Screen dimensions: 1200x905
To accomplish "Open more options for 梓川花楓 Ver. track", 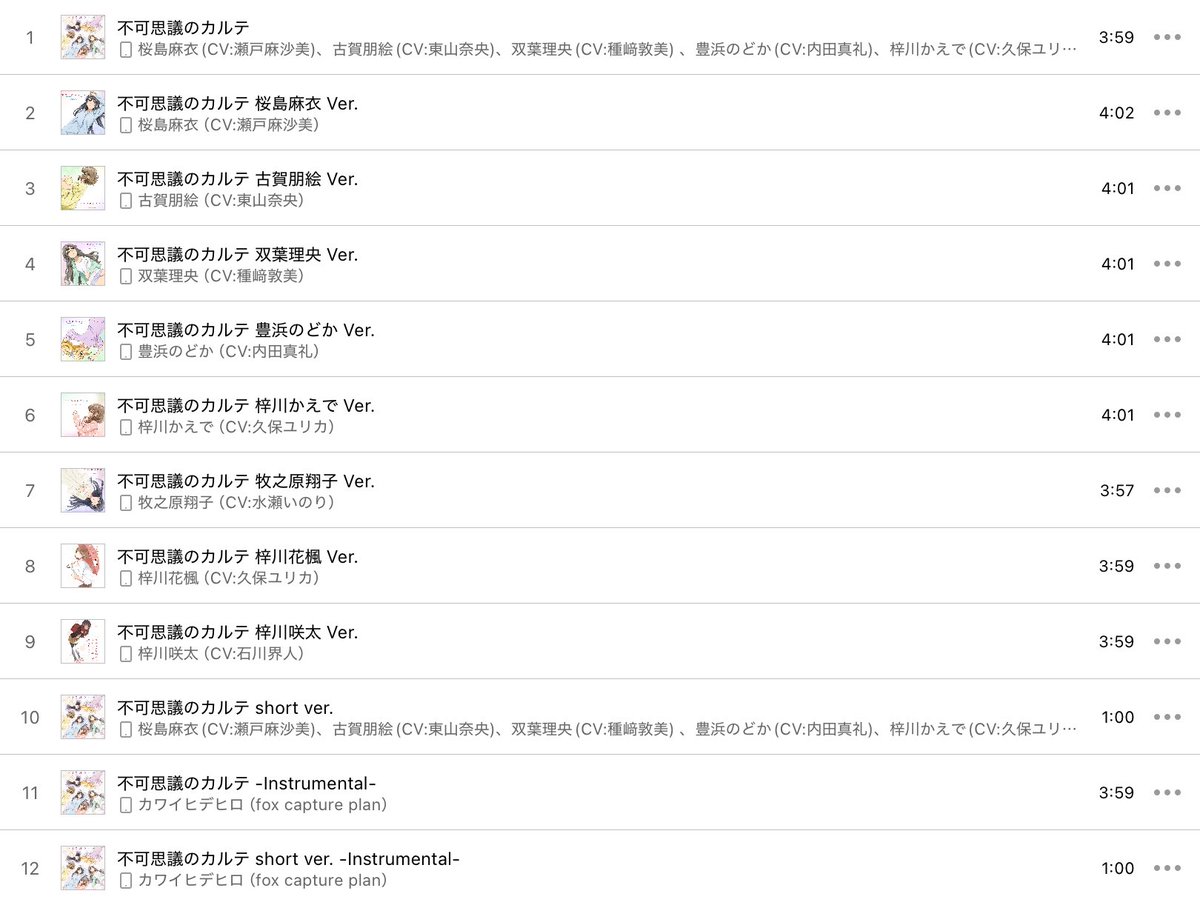I will coord(1167,566).
